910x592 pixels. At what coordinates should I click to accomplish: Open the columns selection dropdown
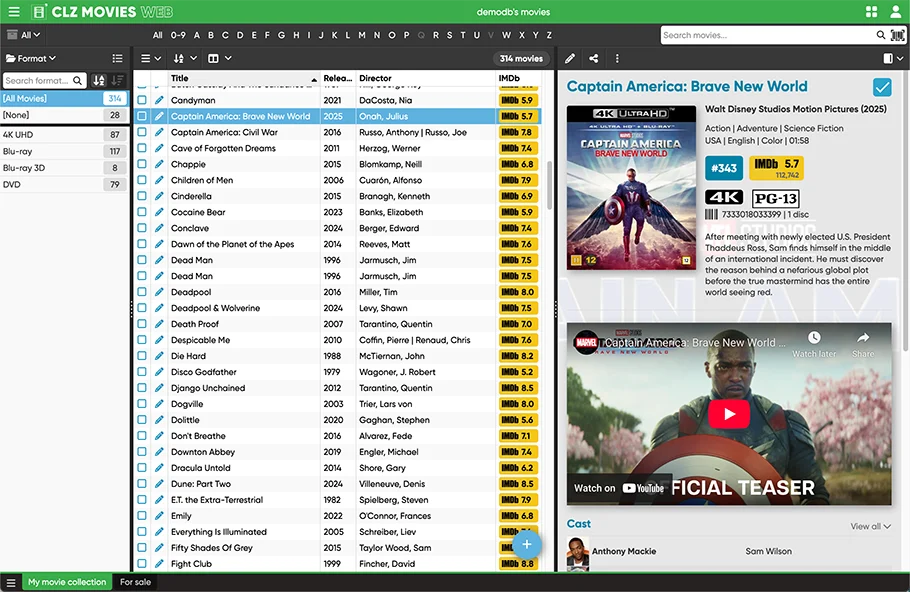click(x=220, y=59)
